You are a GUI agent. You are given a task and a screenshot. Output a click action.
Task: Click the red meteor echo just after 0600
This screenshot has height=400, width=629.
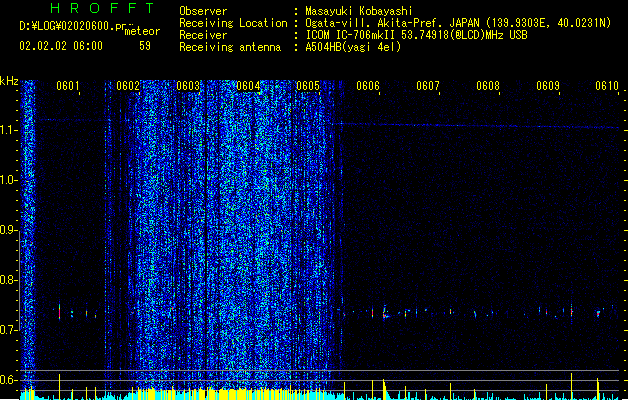coord(59,312)
